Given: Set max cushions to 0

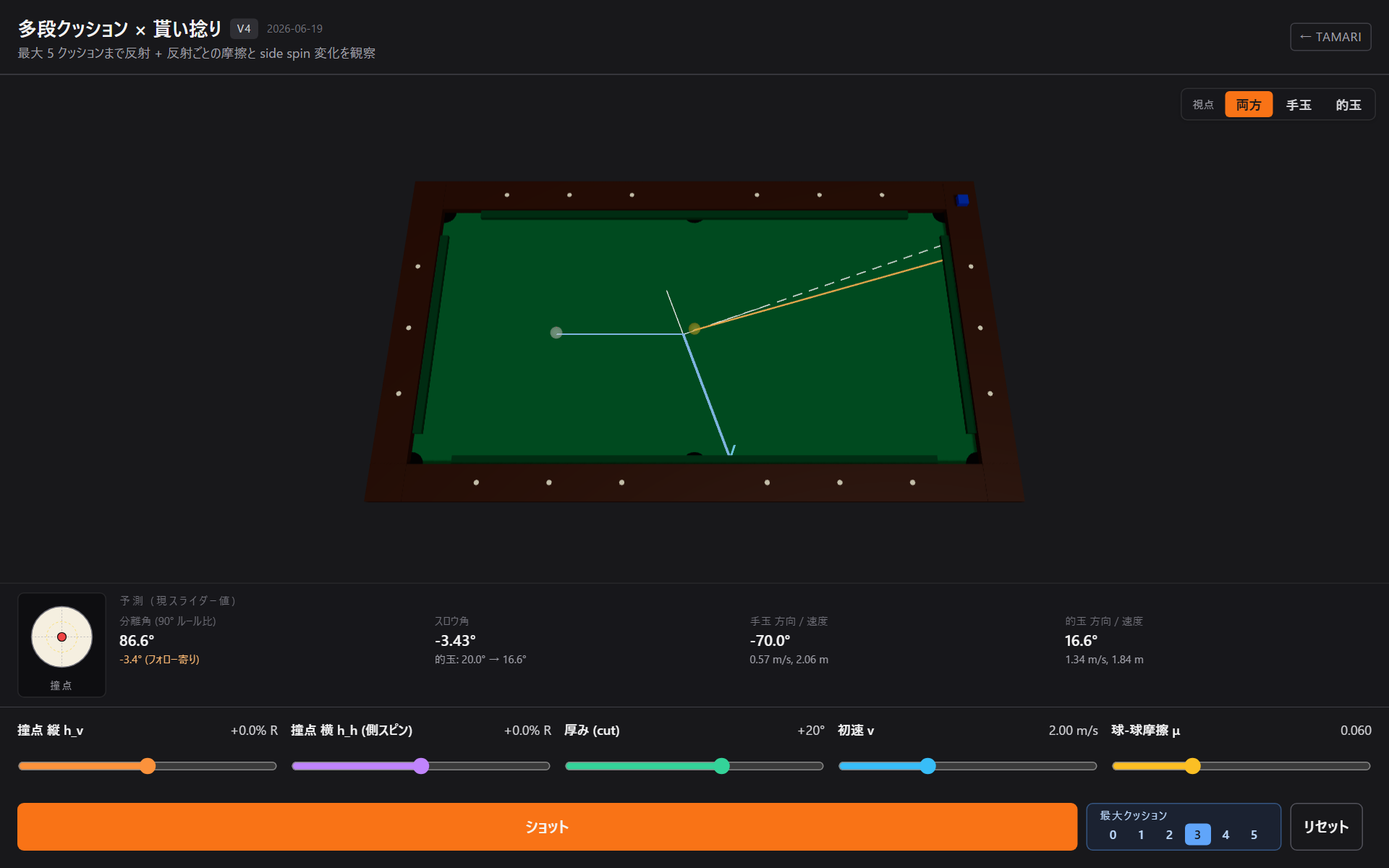Looking at the screenshot, I should point(1113,835).
